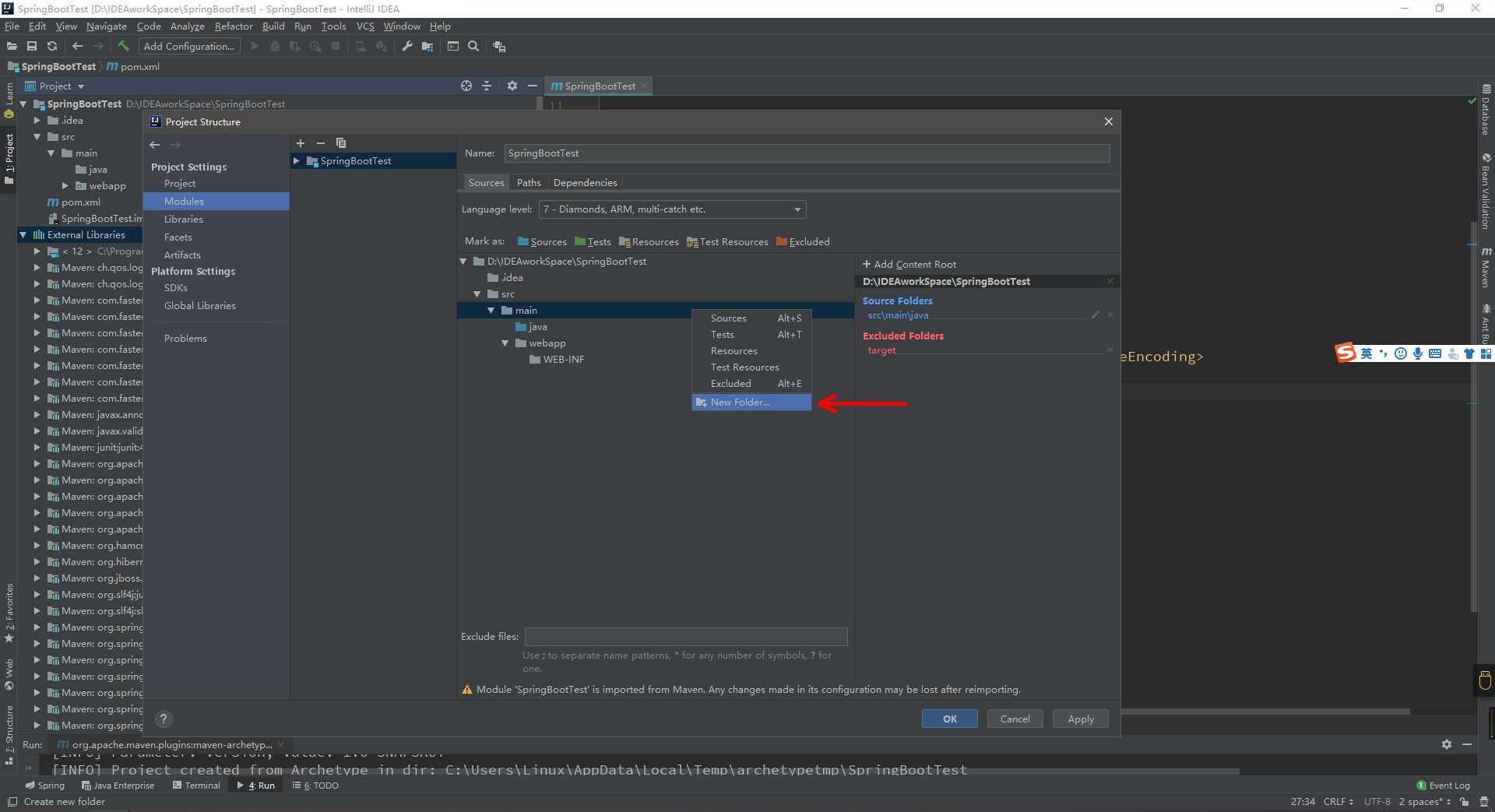This screenshot has width=1495, height=812.
Task: Collapse External Libraries in Project tree
Action: click(23, 235)
